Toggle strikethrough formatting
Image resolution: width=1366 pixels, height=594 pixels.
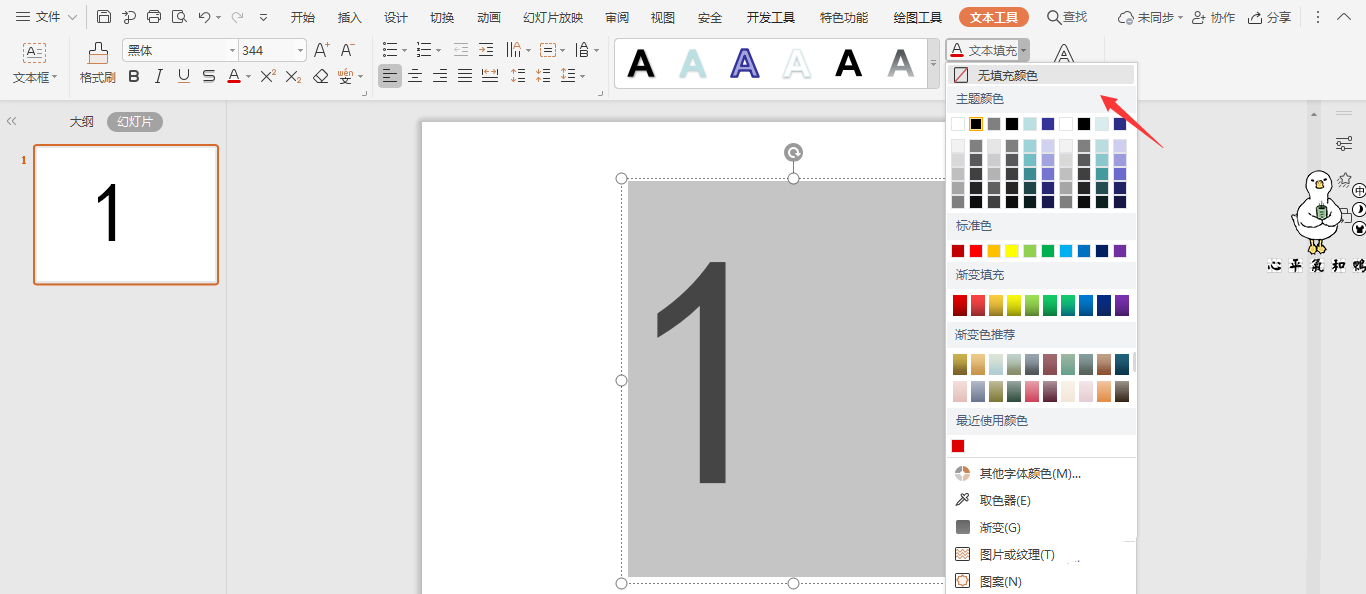coord(209,76)
